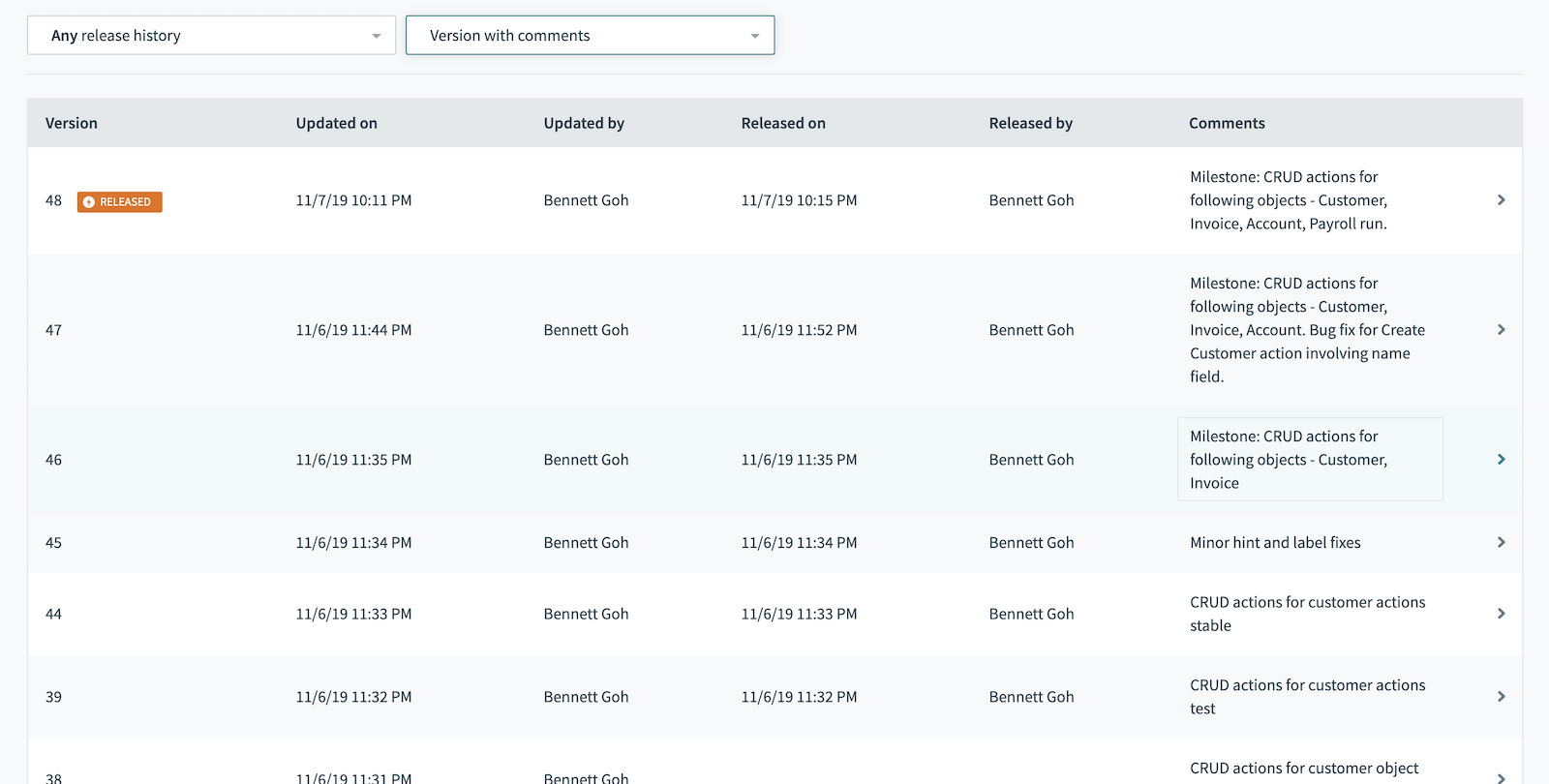Open version 44 using its right arrow
Image resolution: width=1549 pixels, height=784 pixels.
coord(1501,614)
